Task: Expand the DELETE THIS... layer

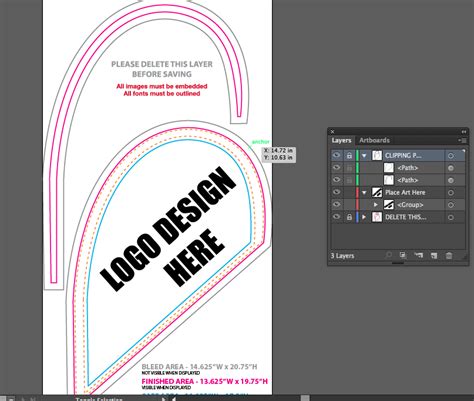Action: click(364, 217)
